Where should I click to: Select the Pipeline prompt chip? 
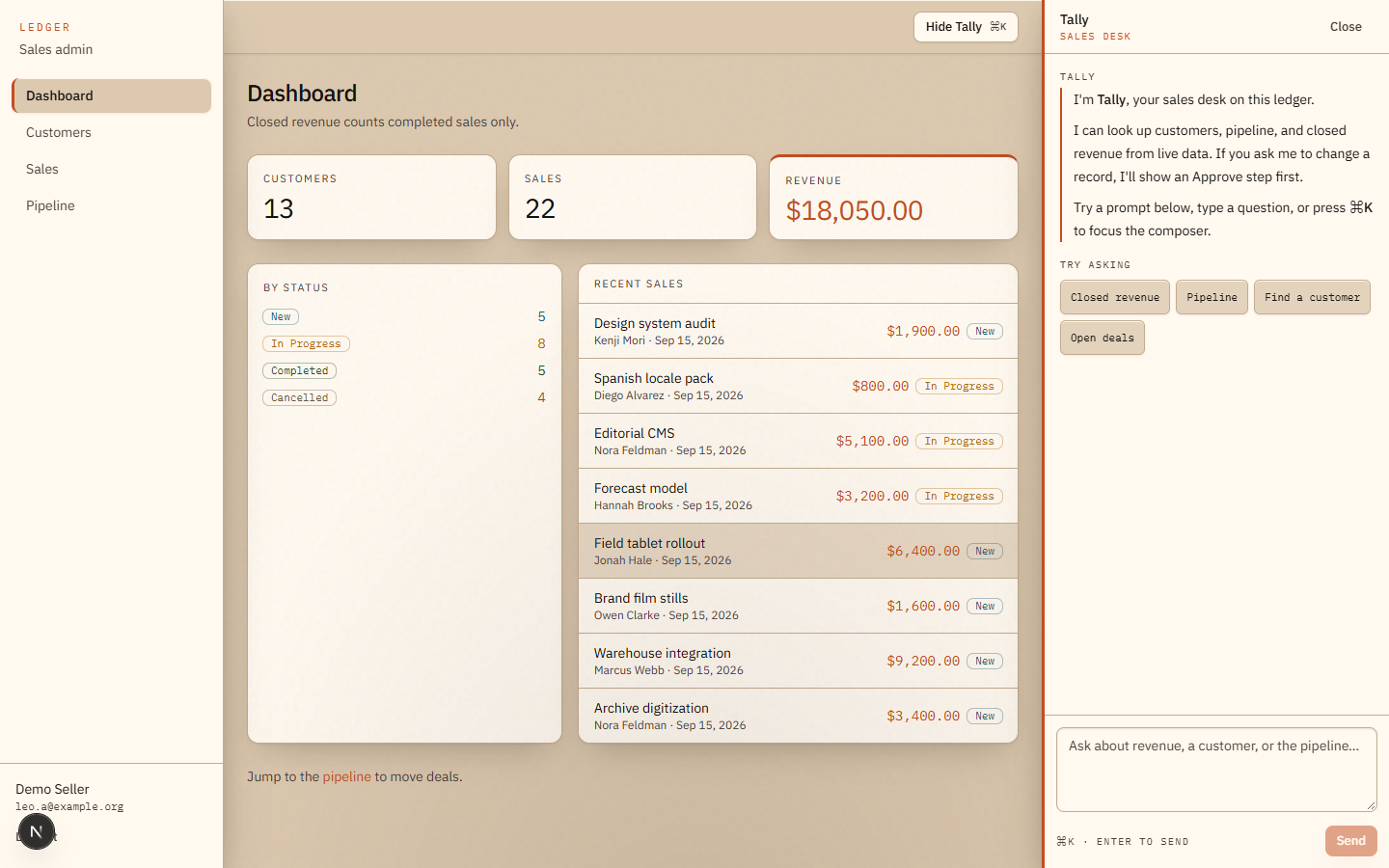[x=1212, y=297]
